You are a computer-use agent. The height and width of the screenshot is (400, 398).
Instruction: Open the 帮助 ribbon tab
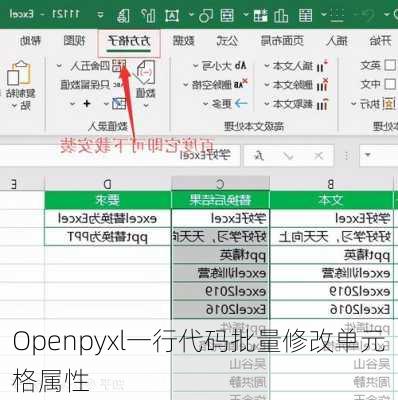(x=30, y=41)
